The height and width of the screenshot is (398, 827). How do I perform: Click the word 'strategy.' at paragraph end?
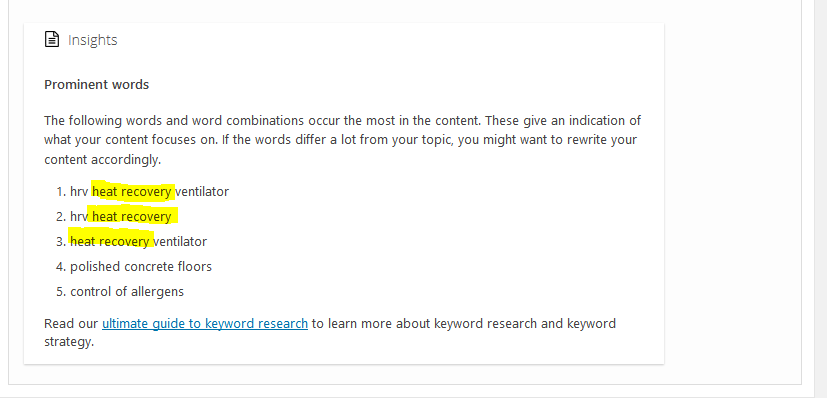click(69, 342)
